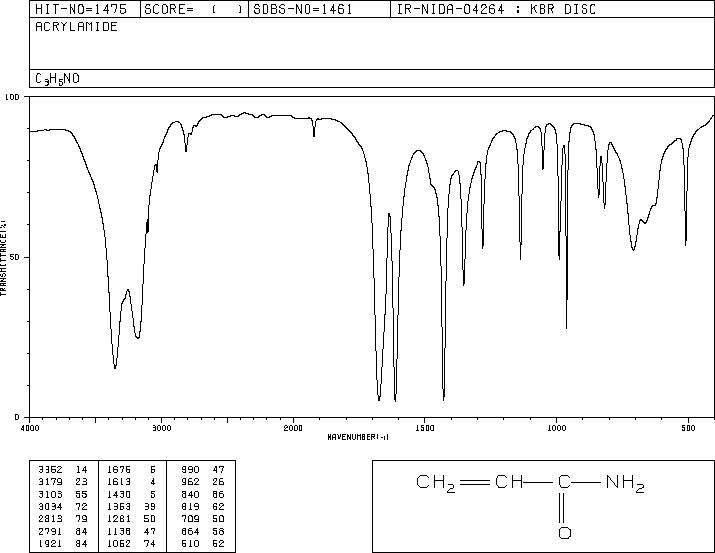Select peak table wavenumber 3034
Viewport: 715px width, 553px height.
point(50,506)
